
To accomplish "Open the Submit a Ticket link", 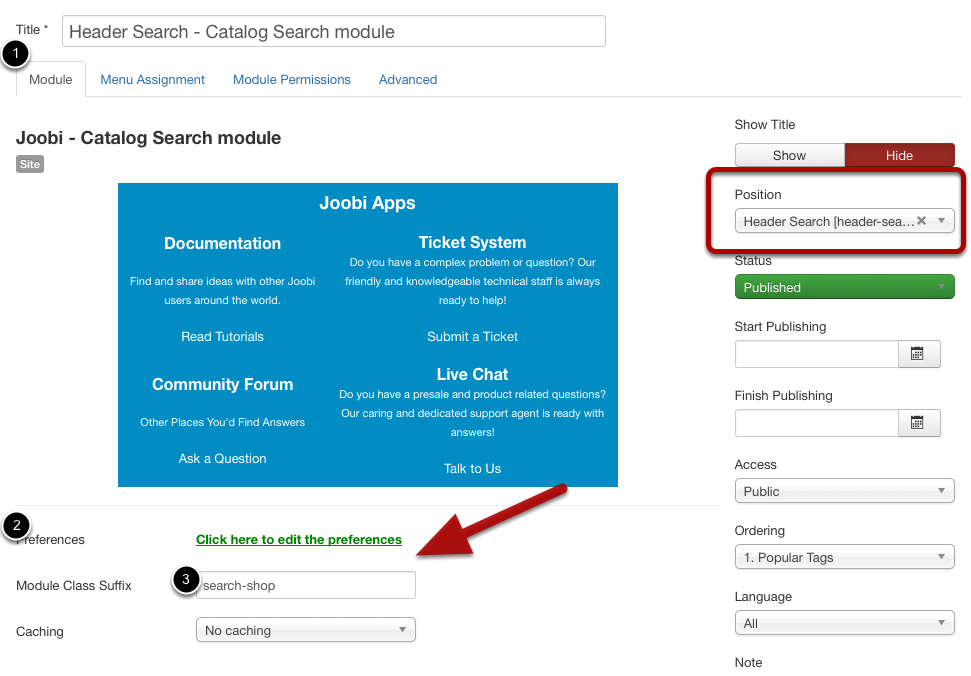I will [x=472, y=337].
